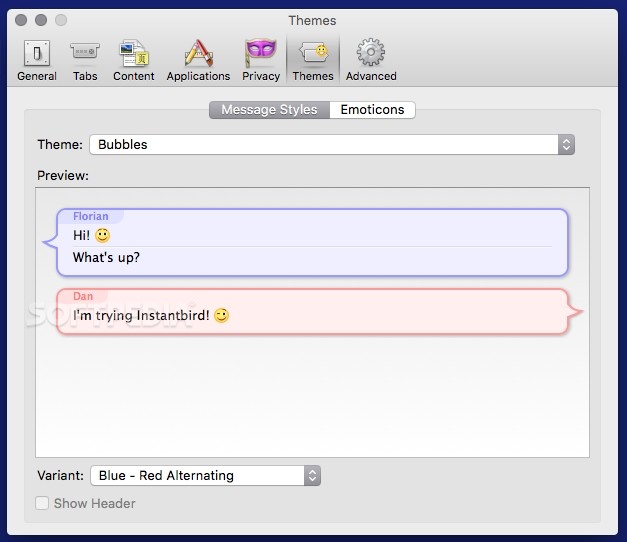Open the Theme dropdown showing Bubbles
The width and height of the screenshot is (627, 542).
332,144
